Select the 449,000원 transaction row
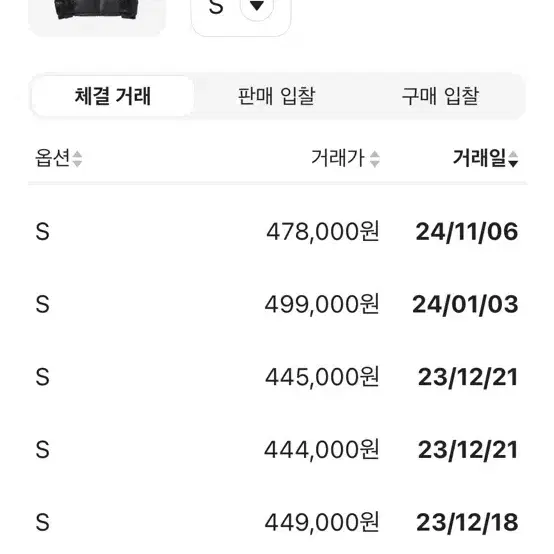Viewport: 554px width, 554px height. tap(277, 522)
